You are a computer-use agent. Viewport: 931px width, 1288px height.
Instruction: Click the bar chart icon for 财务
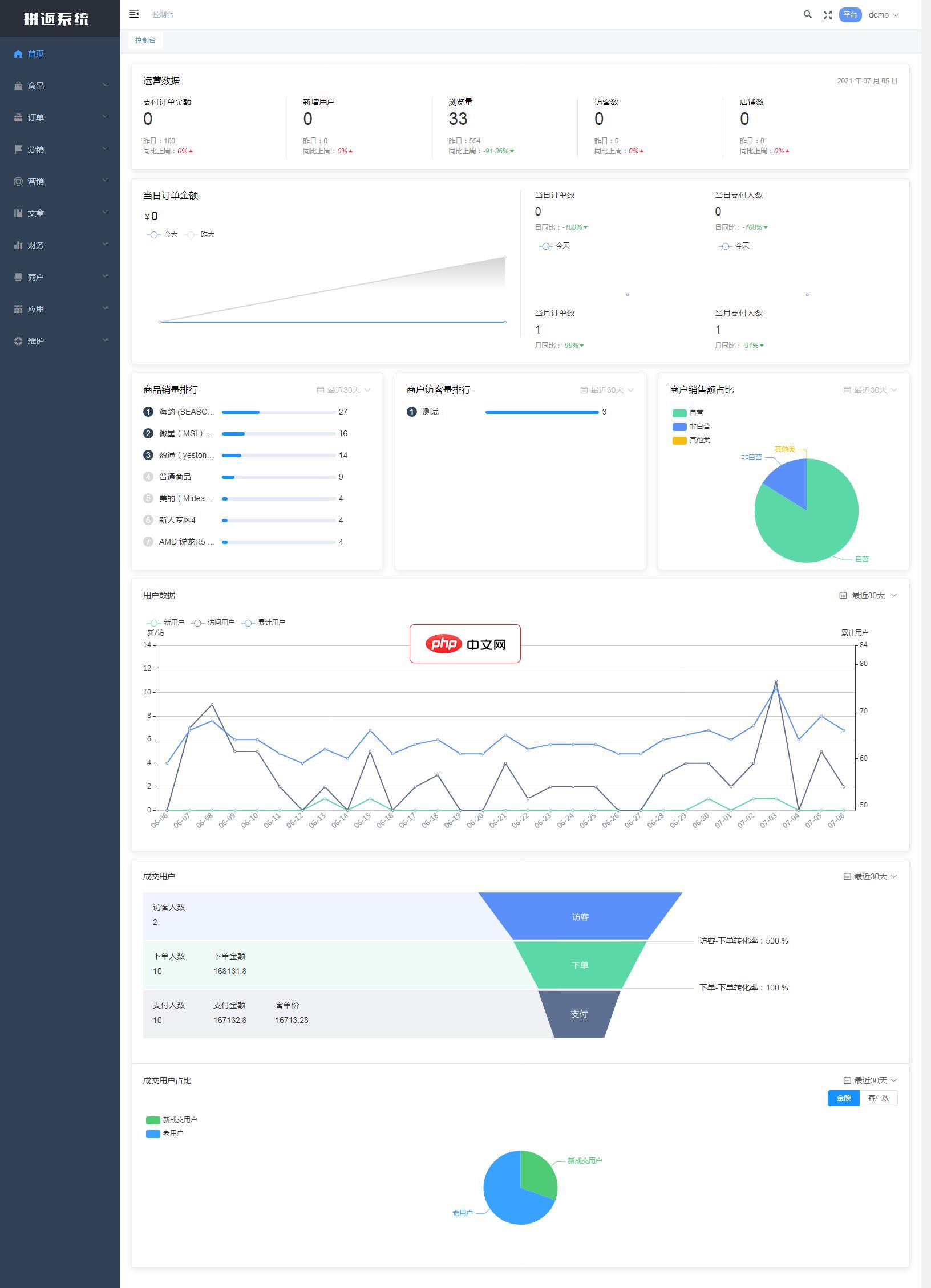click(x=18, y=245)
